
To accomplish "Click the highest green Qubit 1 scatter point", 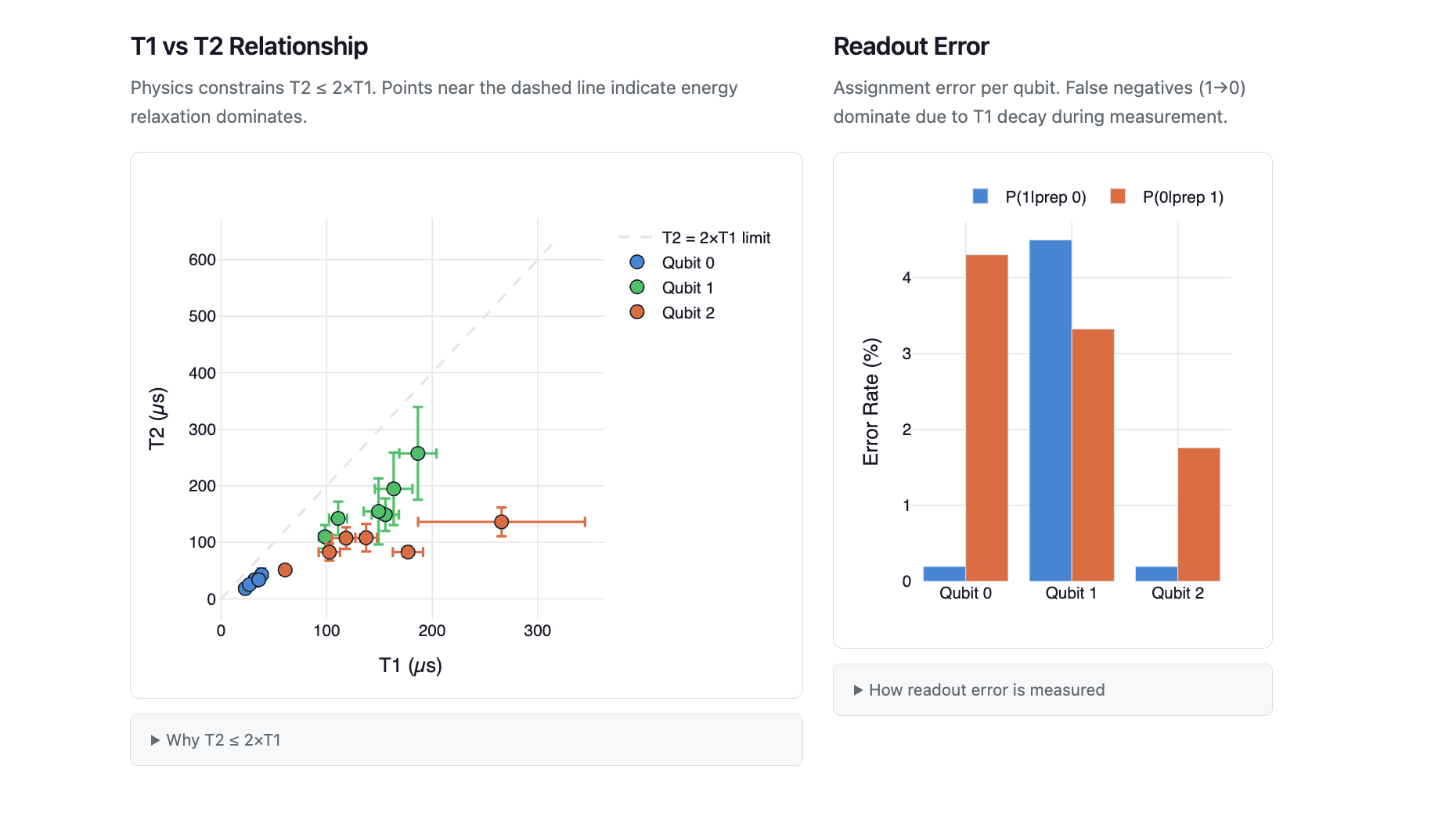I will (418, 454).
